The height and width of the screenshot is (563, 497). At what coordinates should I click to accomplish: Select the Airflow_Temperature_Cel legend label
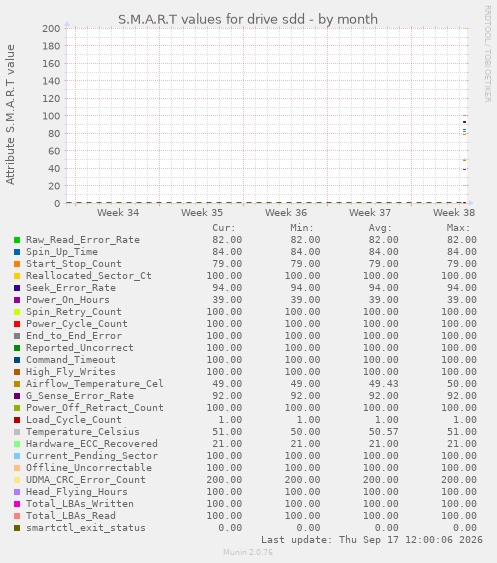point(95,384)
